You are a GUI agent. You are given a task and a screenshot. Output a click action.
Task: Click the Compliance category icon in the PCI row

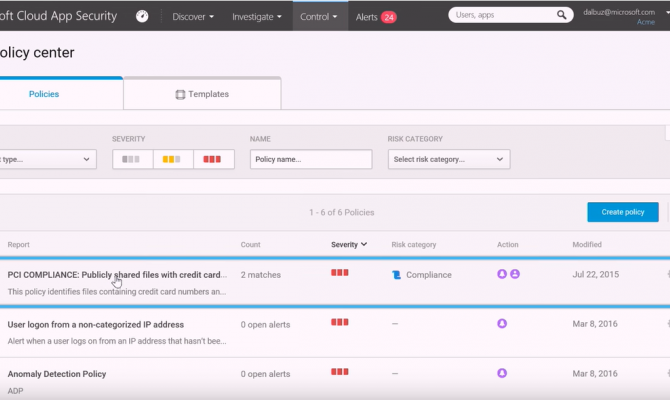click(x=397, y=275)
